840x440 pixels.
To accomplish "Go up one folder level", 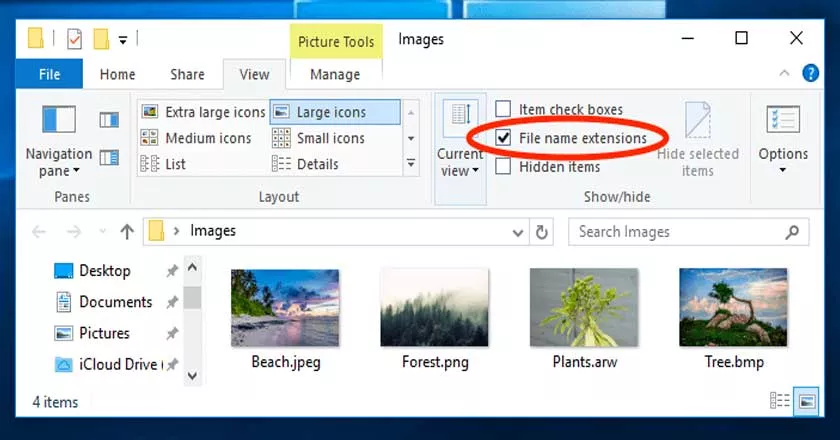I will (x=127, y=232).
